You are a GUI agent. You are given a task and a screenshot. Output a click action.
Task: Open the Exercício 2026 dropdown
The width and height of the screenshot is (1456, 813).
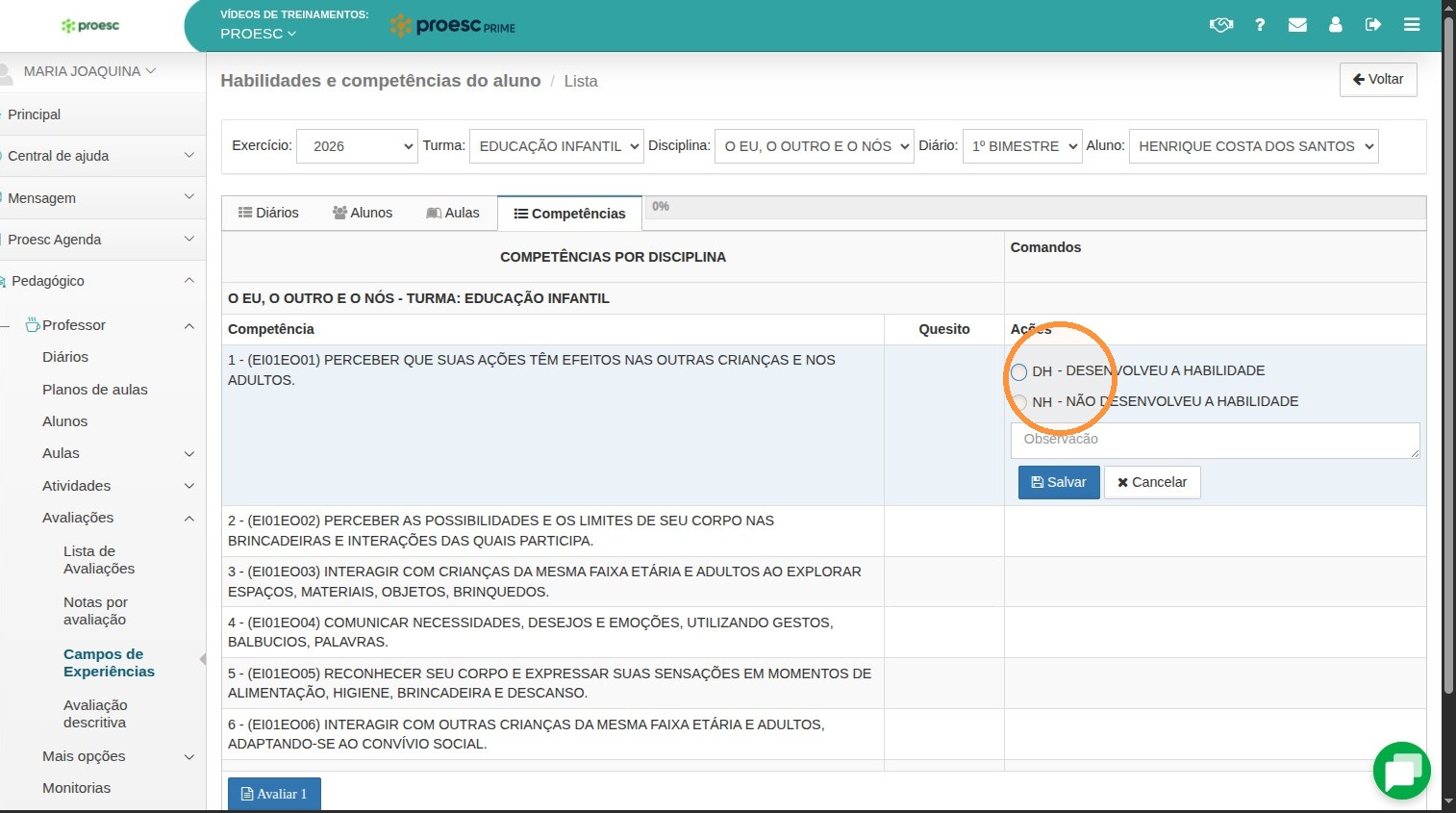[x=357, y=146]
